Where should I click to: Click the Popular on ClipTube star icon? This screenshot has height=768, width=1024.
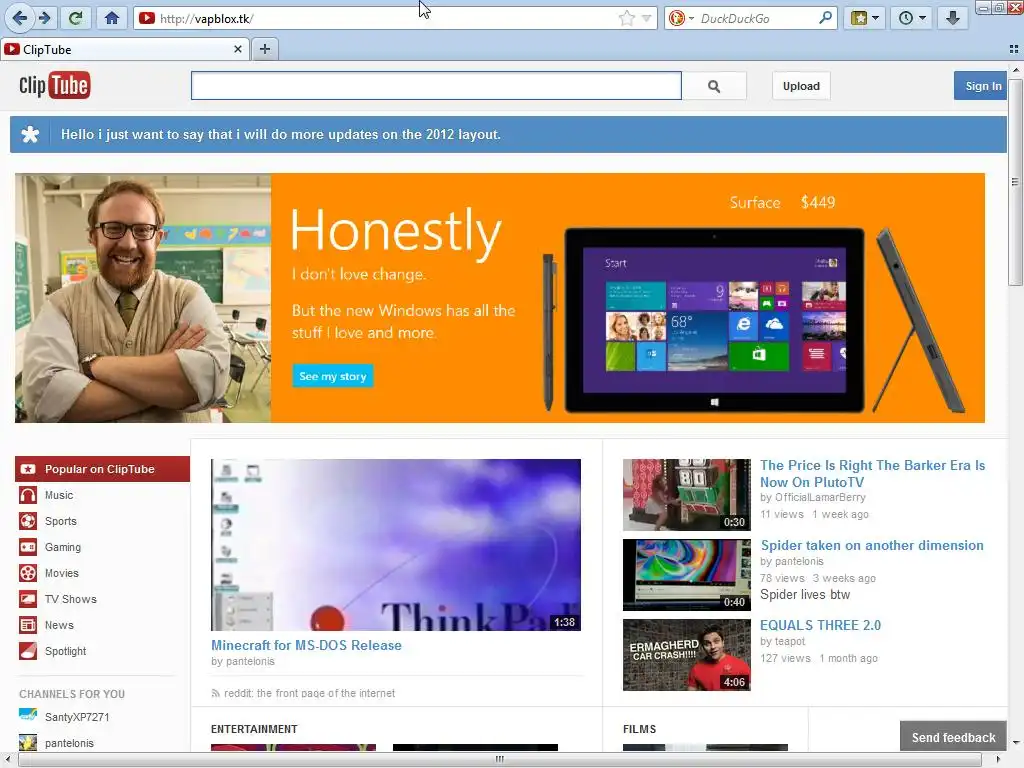click(28, 469)
